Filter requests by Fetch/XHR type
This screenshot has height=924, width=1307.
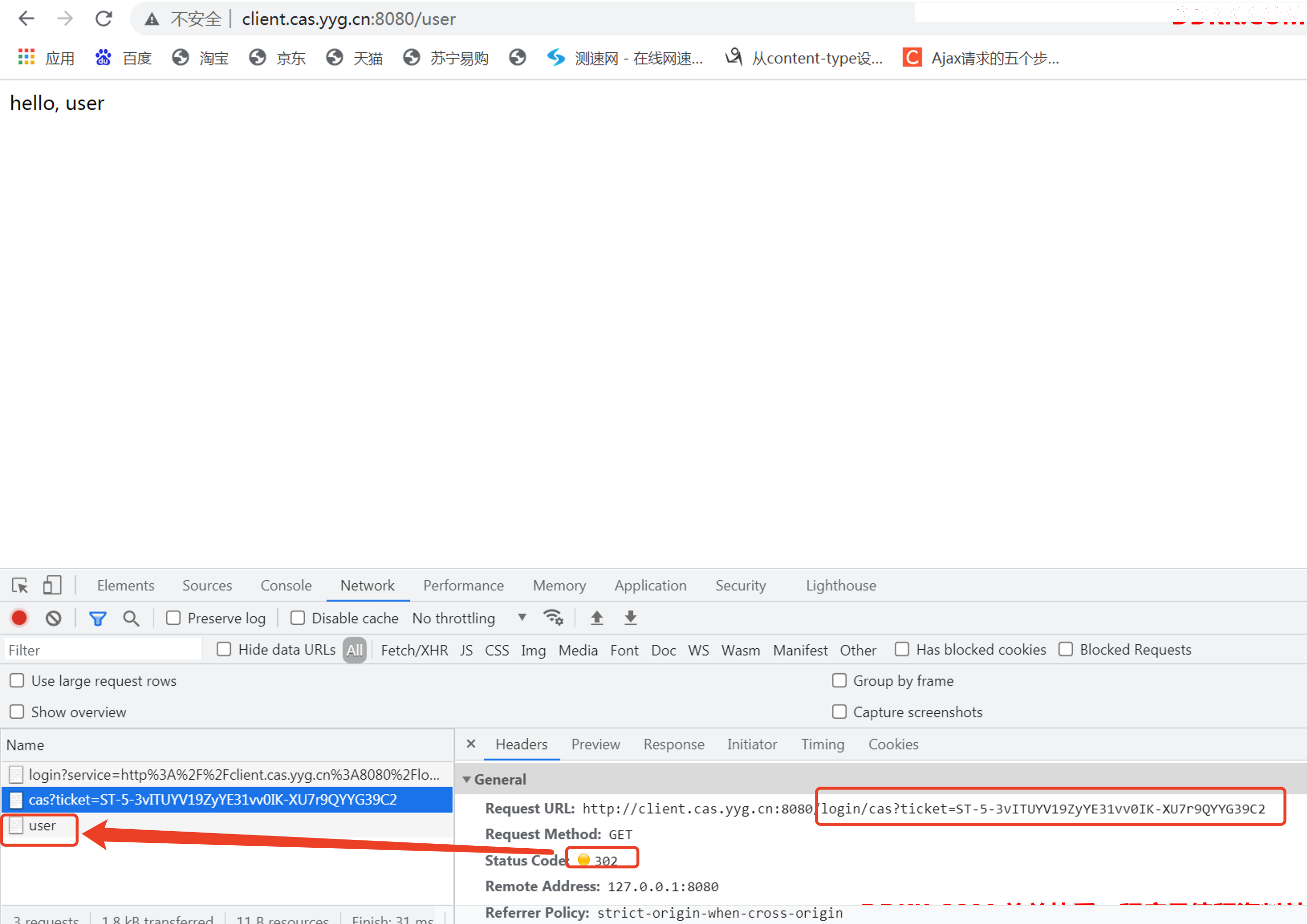[414, 650]
